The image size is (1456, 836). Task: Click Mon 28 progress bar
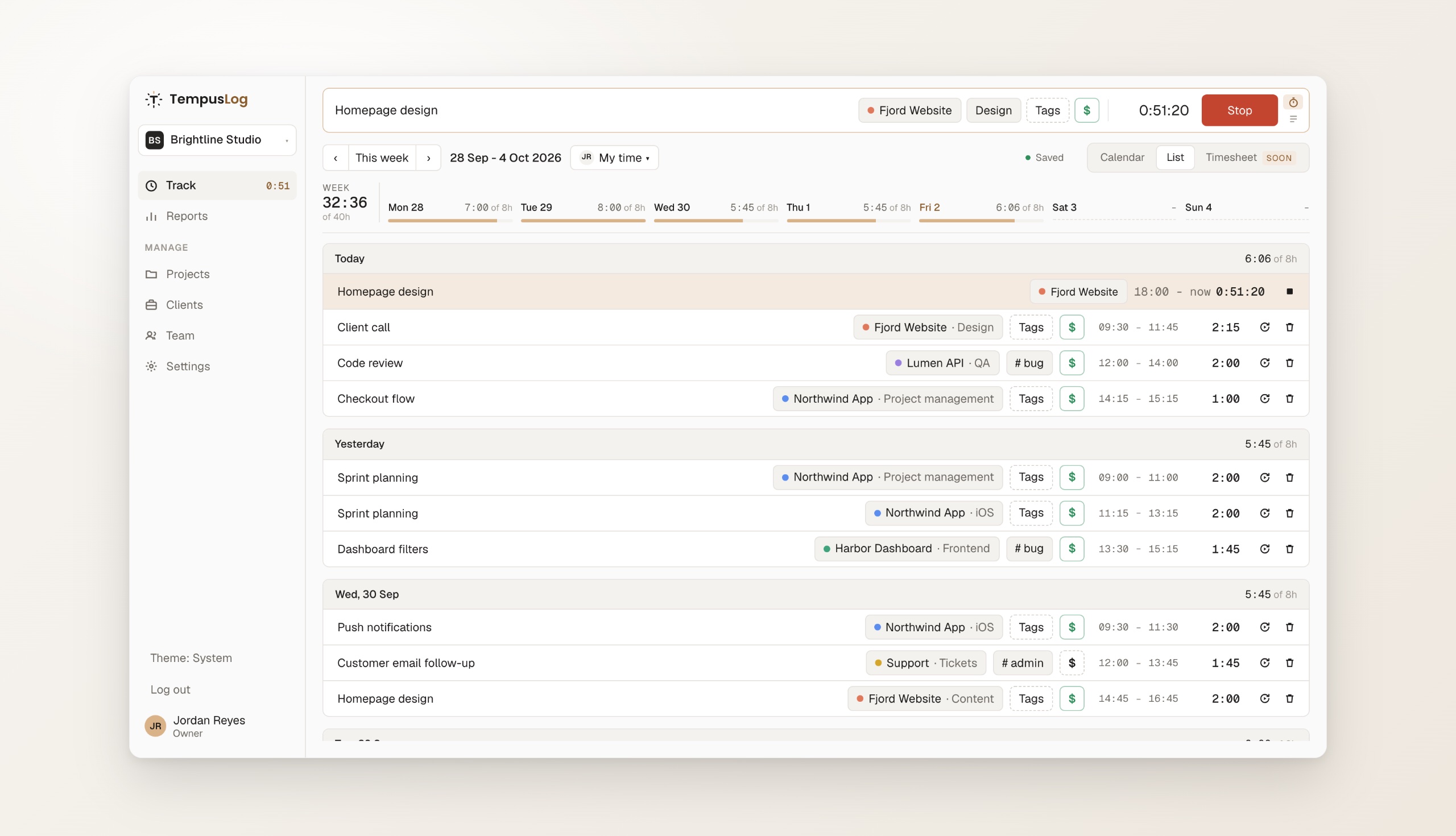coord(450,221)
